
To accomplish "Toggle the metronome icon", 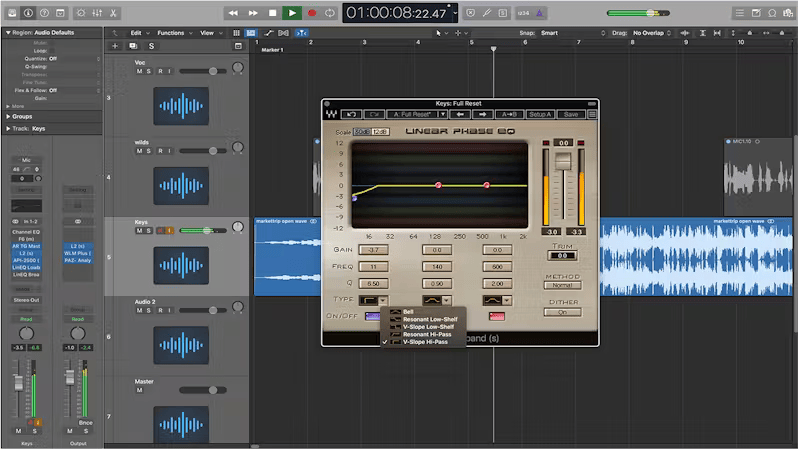I will tap(539, 13).
